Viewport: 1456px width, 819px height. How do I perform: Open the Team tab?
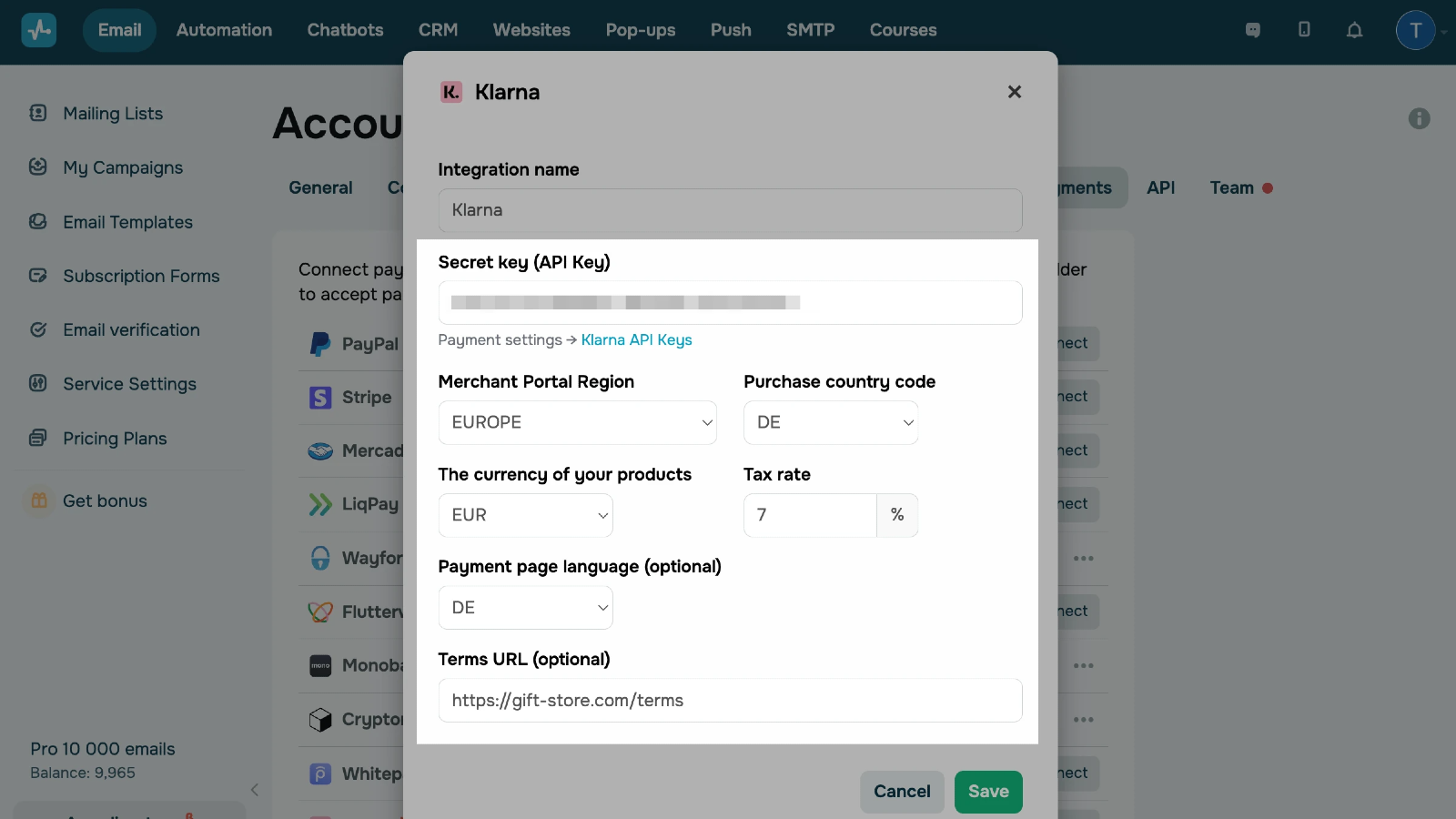coord(1231,187)
